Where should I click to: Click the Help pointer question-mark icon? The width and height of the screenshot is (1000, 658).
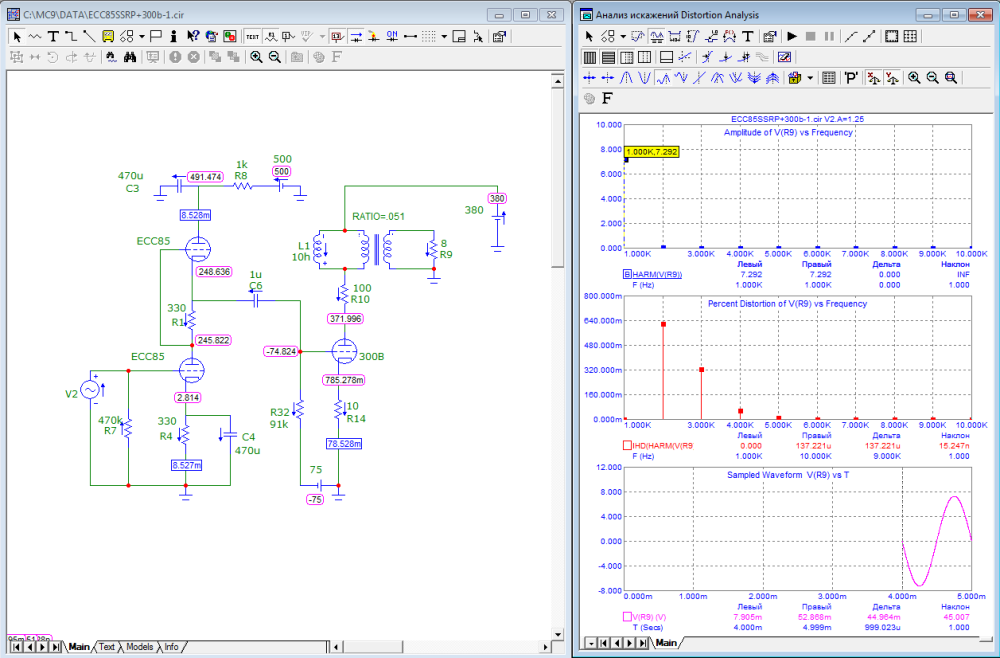pyautogui.click(x=192, y=35)
